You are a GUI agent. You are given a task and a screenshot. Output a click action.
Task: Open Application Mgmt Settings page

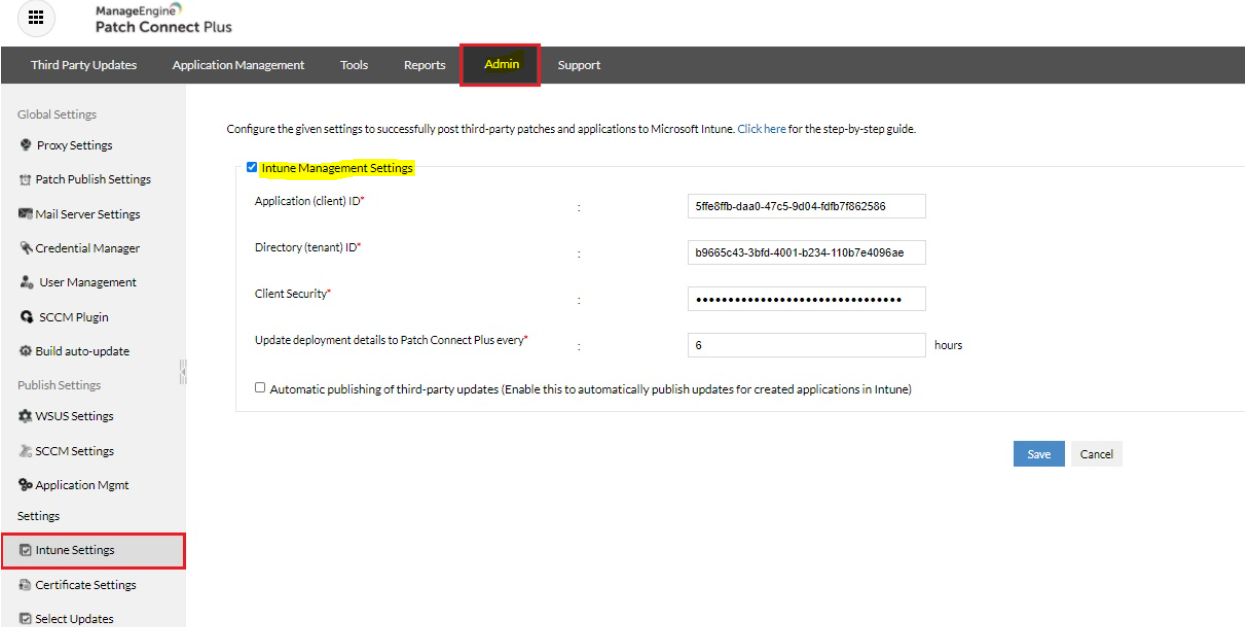tap(82, 485)
